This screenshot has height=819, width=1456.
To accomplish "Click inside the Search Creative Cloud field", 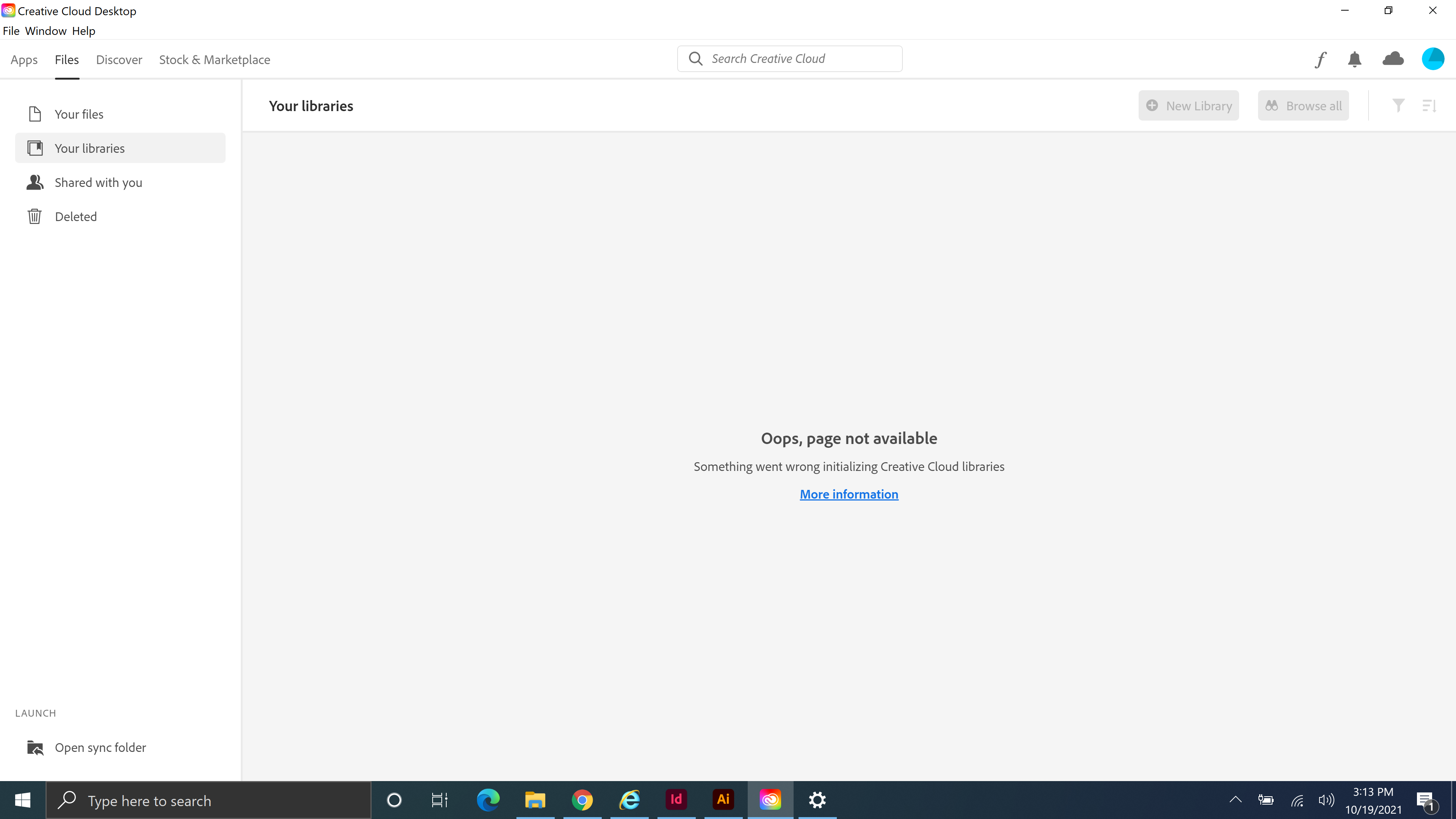I will [789, 58].
